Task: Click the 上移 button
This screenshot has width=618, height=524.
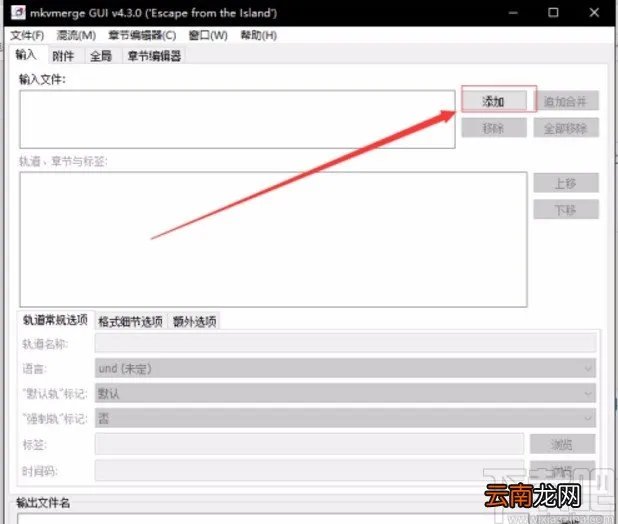Action: (x=566, y=183)
